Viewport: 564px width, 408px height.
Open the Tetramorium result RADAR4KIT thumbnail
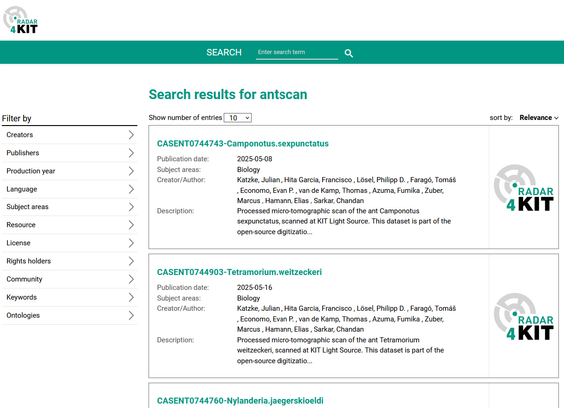tap(524, 316)
